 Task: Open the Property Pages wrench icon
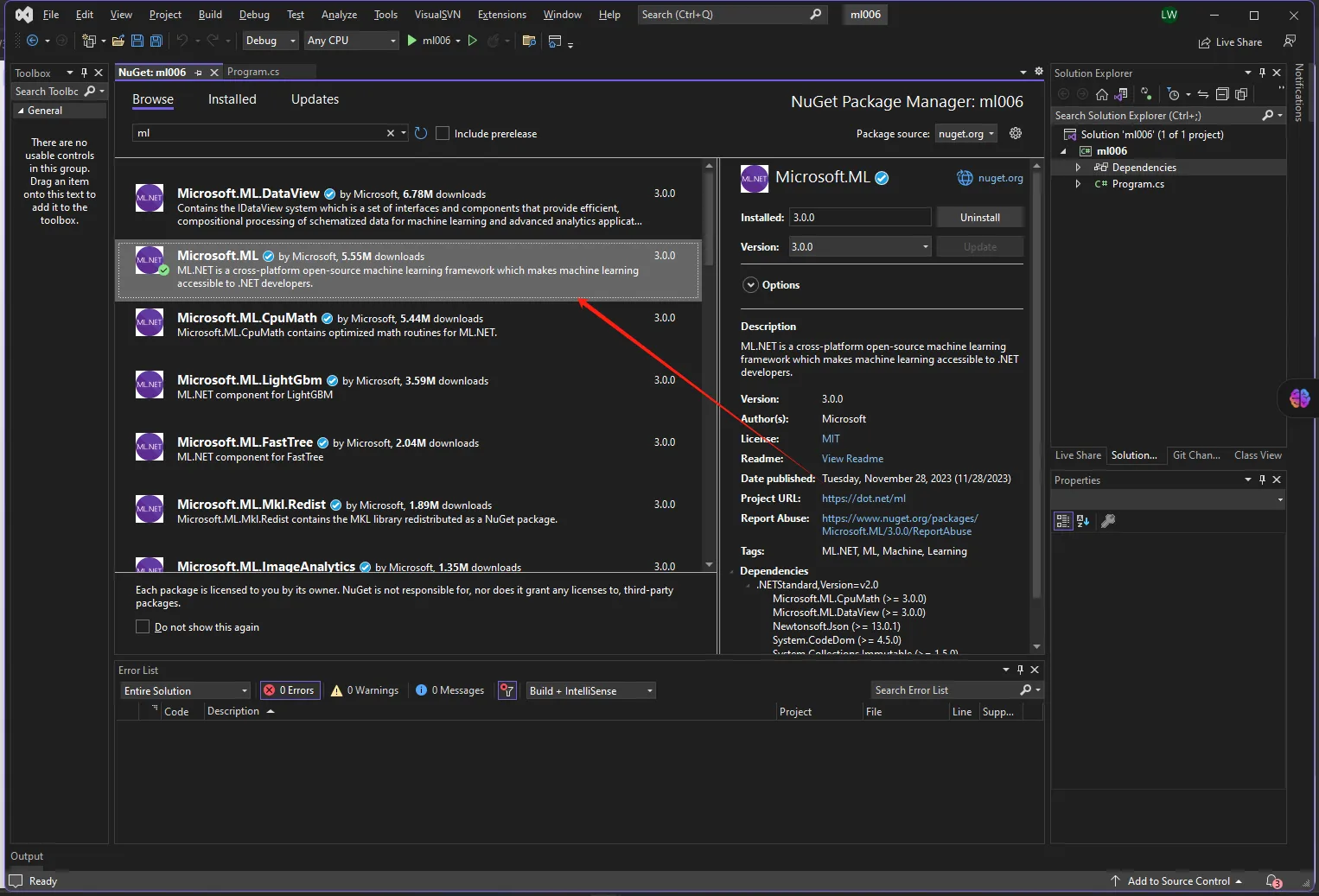(1108, 521)
